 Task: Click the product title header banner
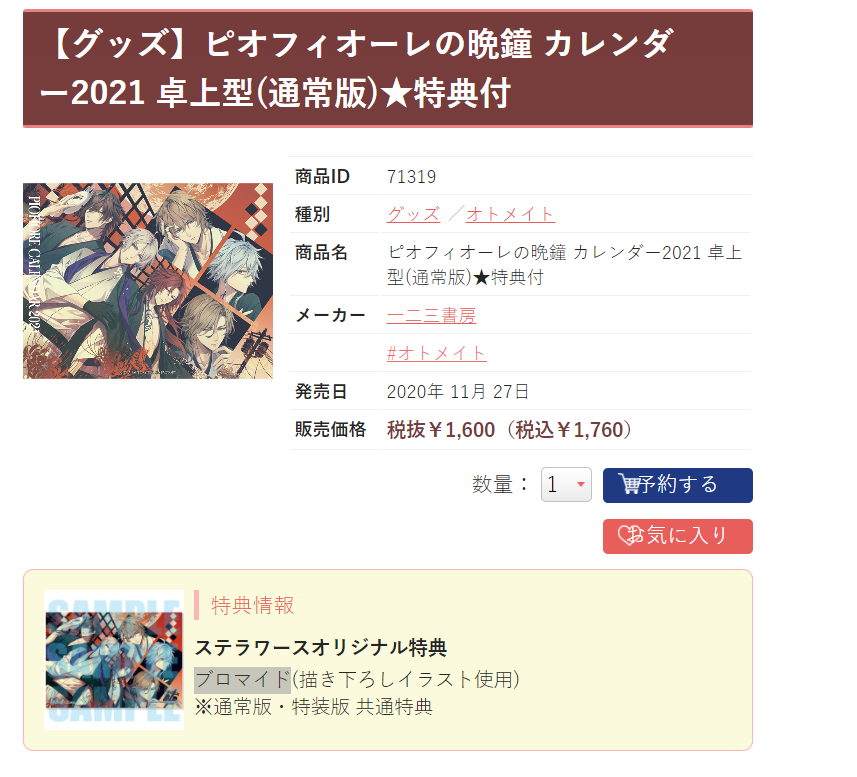click(x=388, y=68)
